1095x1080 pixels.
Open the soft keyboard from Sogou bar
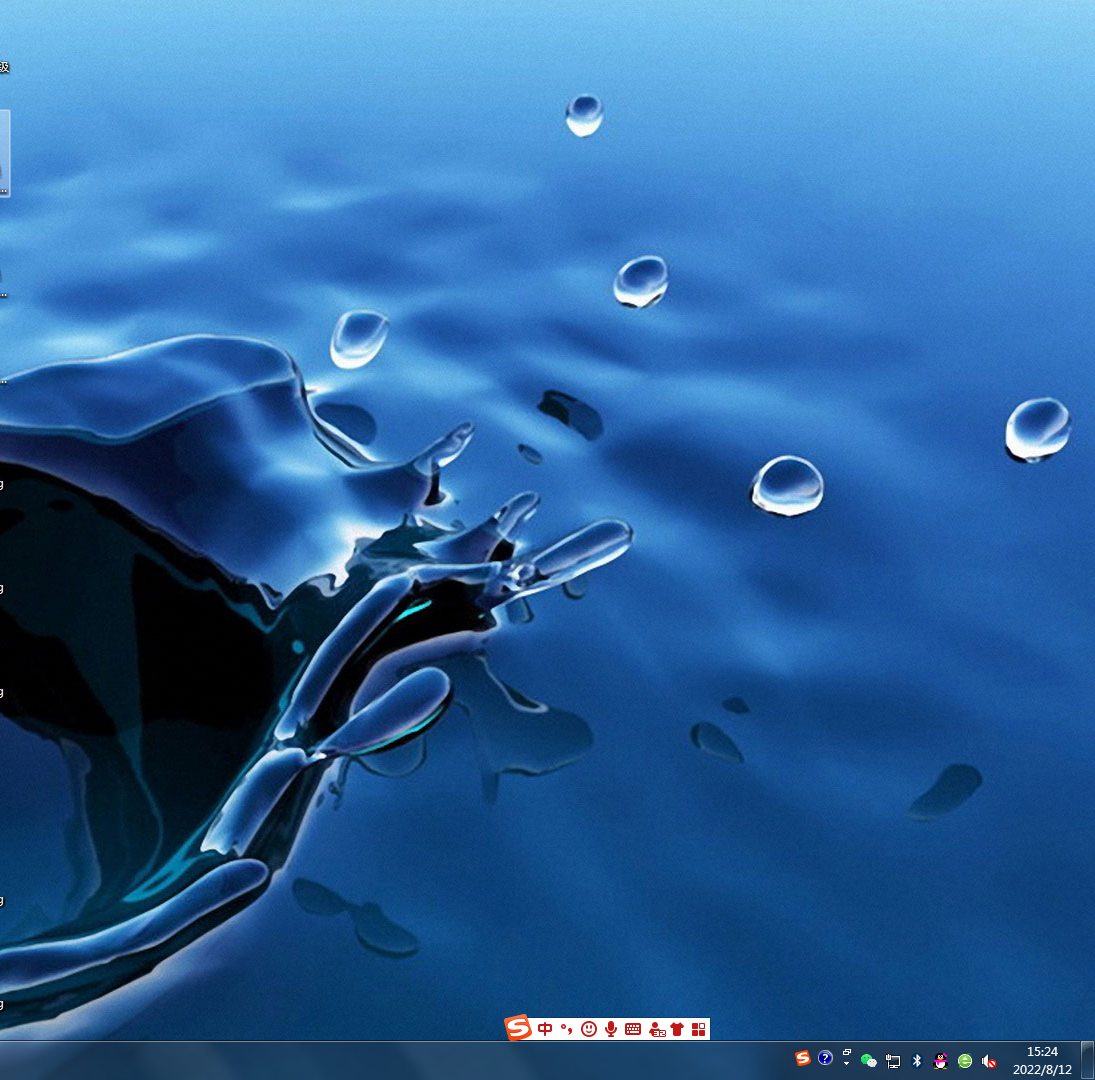coord(633,1029)
